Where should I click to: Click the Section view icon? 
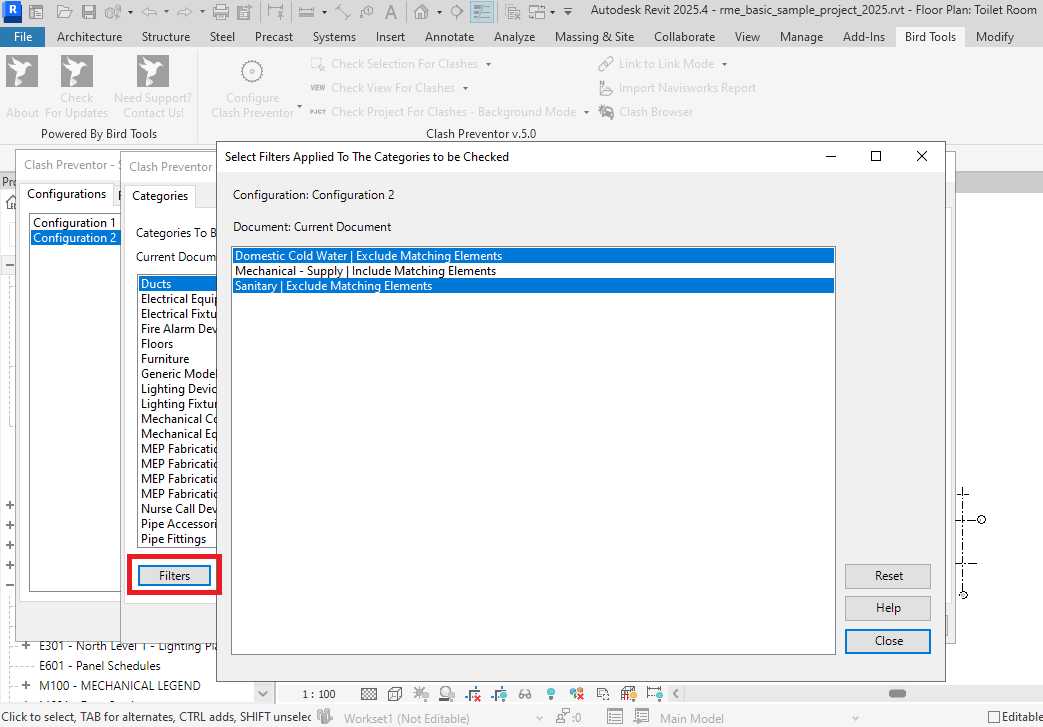coord(457,11)
